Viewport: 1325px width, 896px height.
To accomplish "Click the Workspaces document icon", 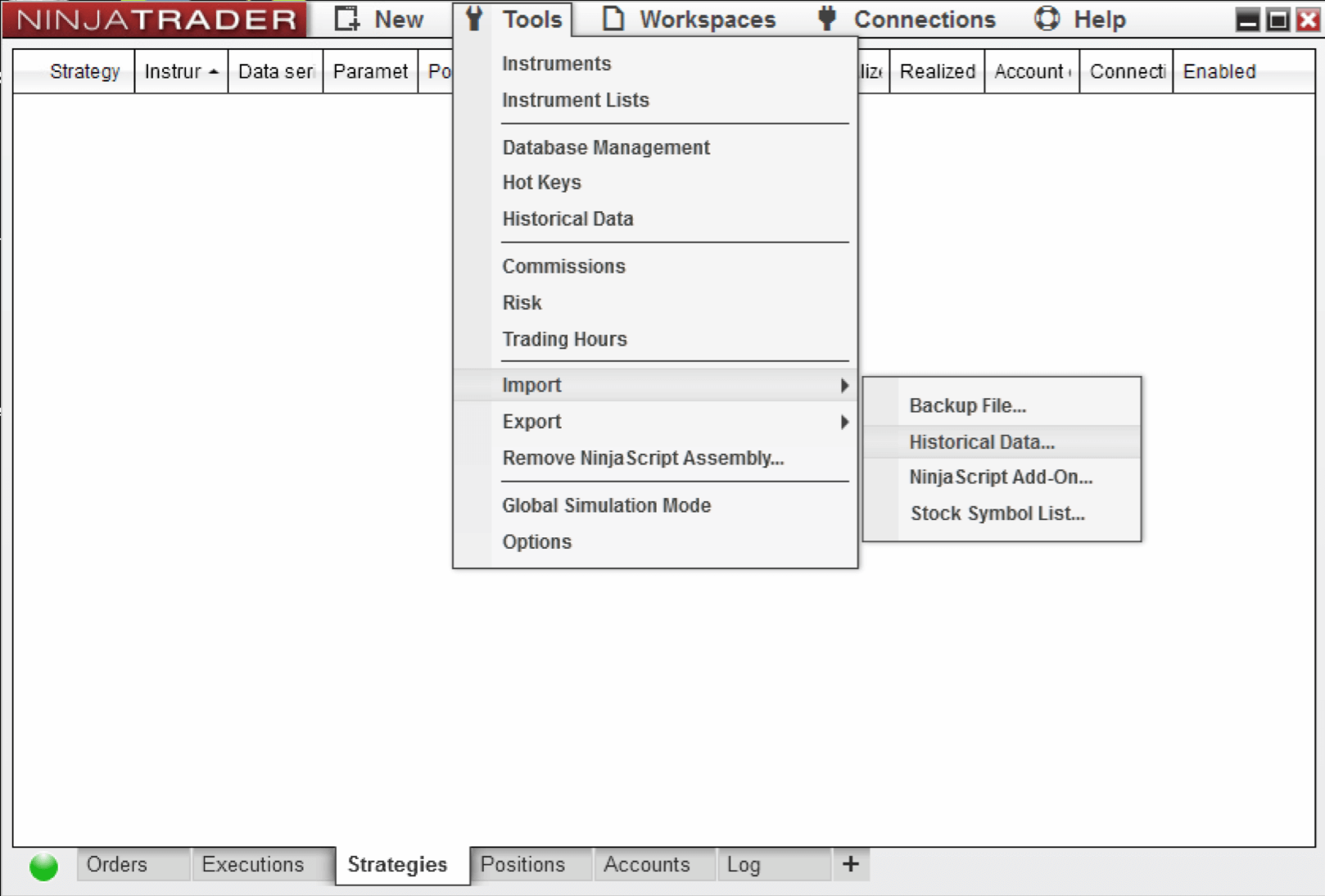I will click(613, 18).
